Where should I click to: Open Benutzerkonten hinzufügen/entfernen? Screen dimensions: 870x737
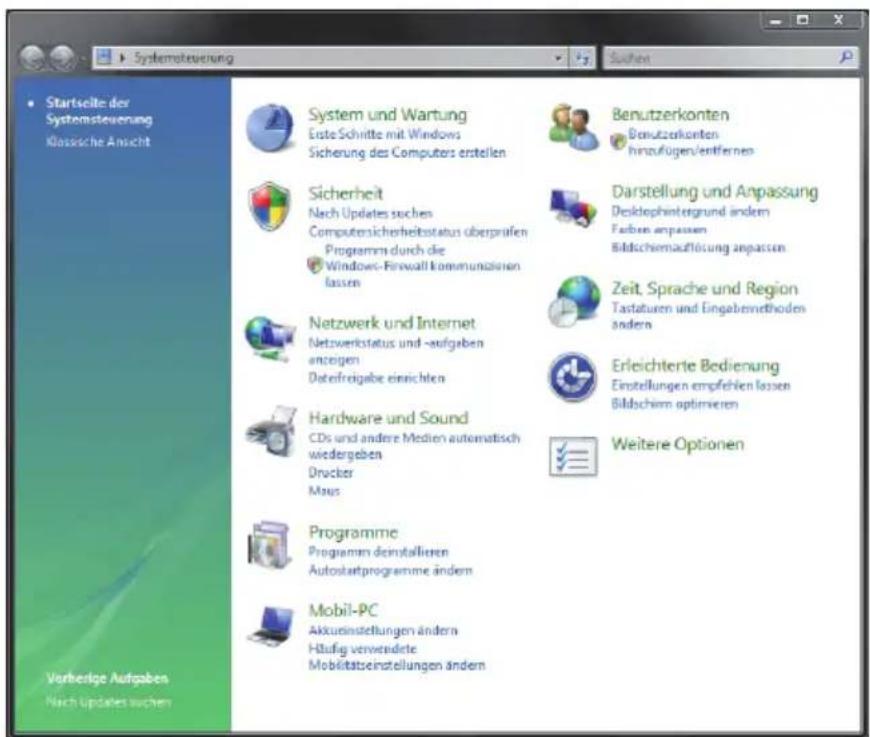point(691,142)
